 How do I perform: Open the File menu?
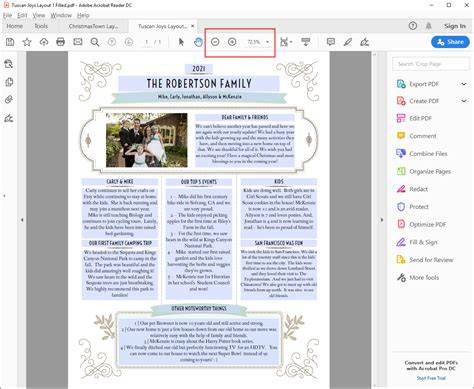click(x=7, y=15)
